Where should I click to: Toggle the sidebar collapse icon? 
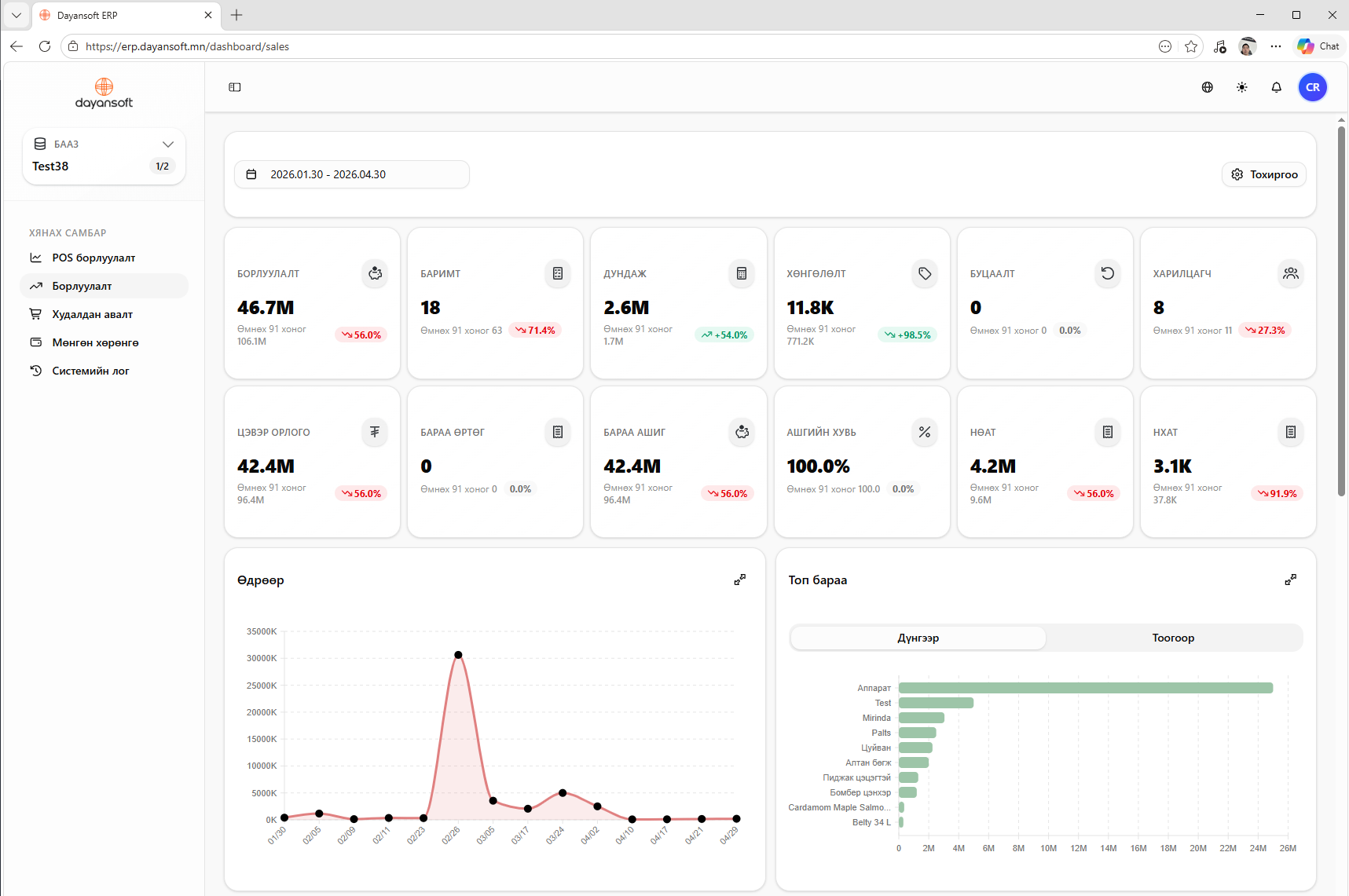coord(235,87)
